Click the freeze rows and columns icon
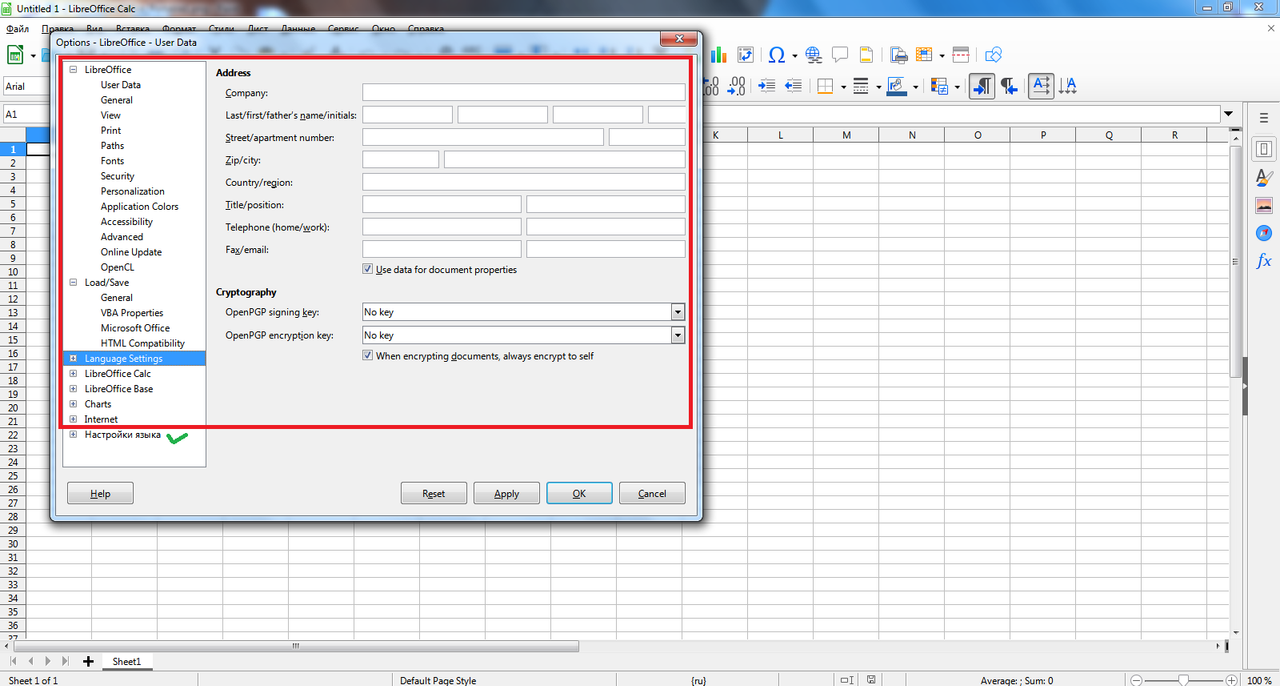Image resolution: width=1280 pixels, height=686 pixels. 922,55
